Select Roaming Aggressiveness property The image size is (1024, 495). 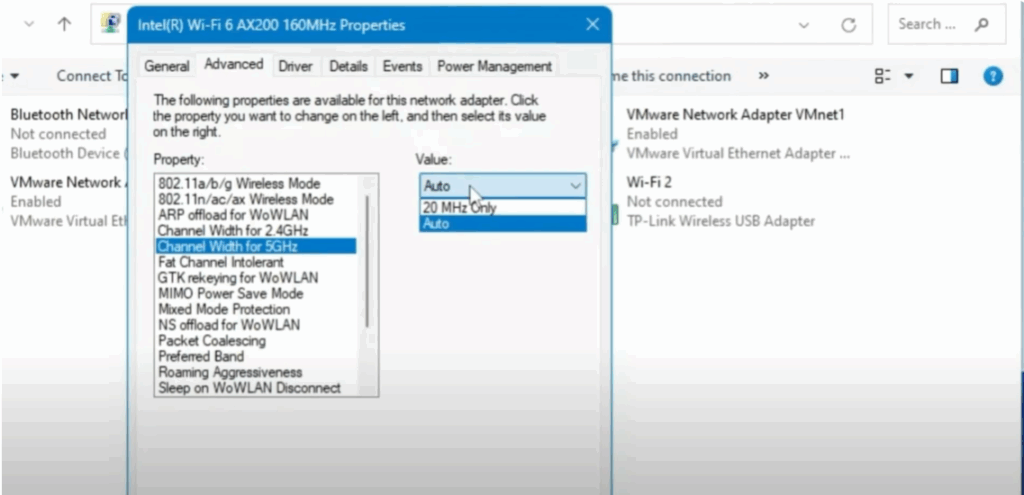pyautogui.click(x=255, y=372)
